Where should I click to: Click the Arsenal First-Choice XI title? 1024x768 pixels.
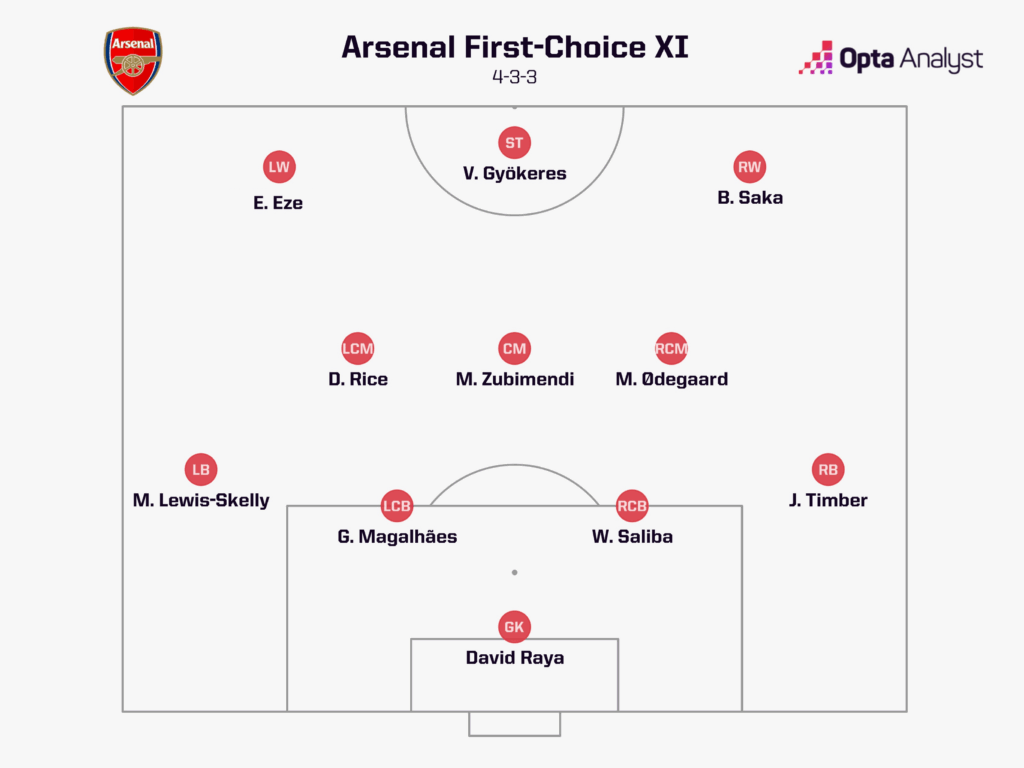(x=512, y=47)
